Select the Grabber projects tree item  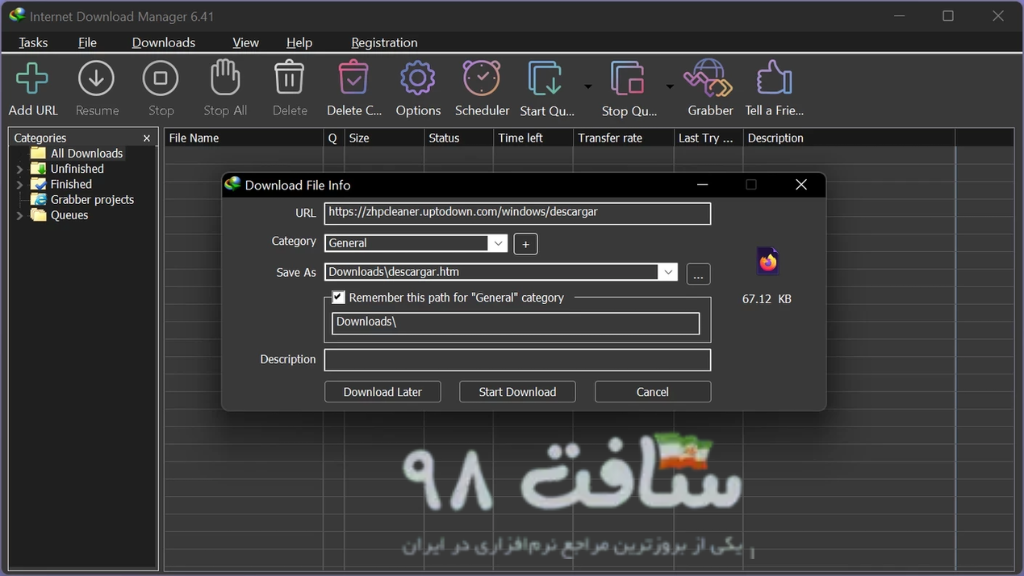(x=92, y=199)
